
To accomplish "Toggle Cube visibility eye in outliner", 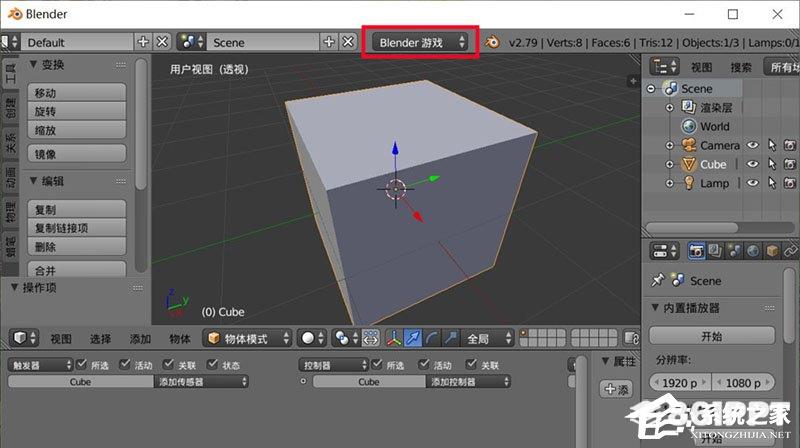I will tap(753, 164).
